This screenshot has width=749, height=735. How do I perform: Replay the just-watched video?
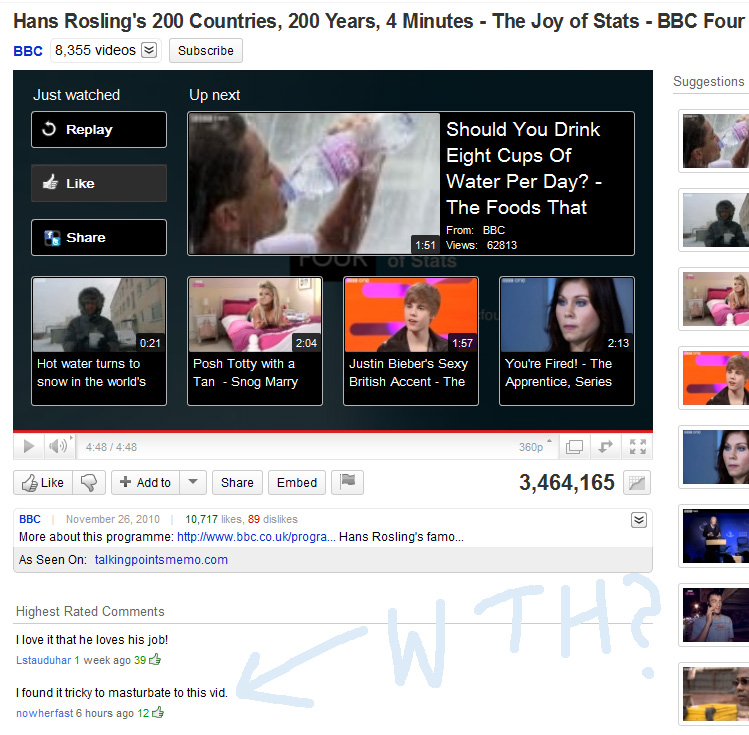point(99,129)
